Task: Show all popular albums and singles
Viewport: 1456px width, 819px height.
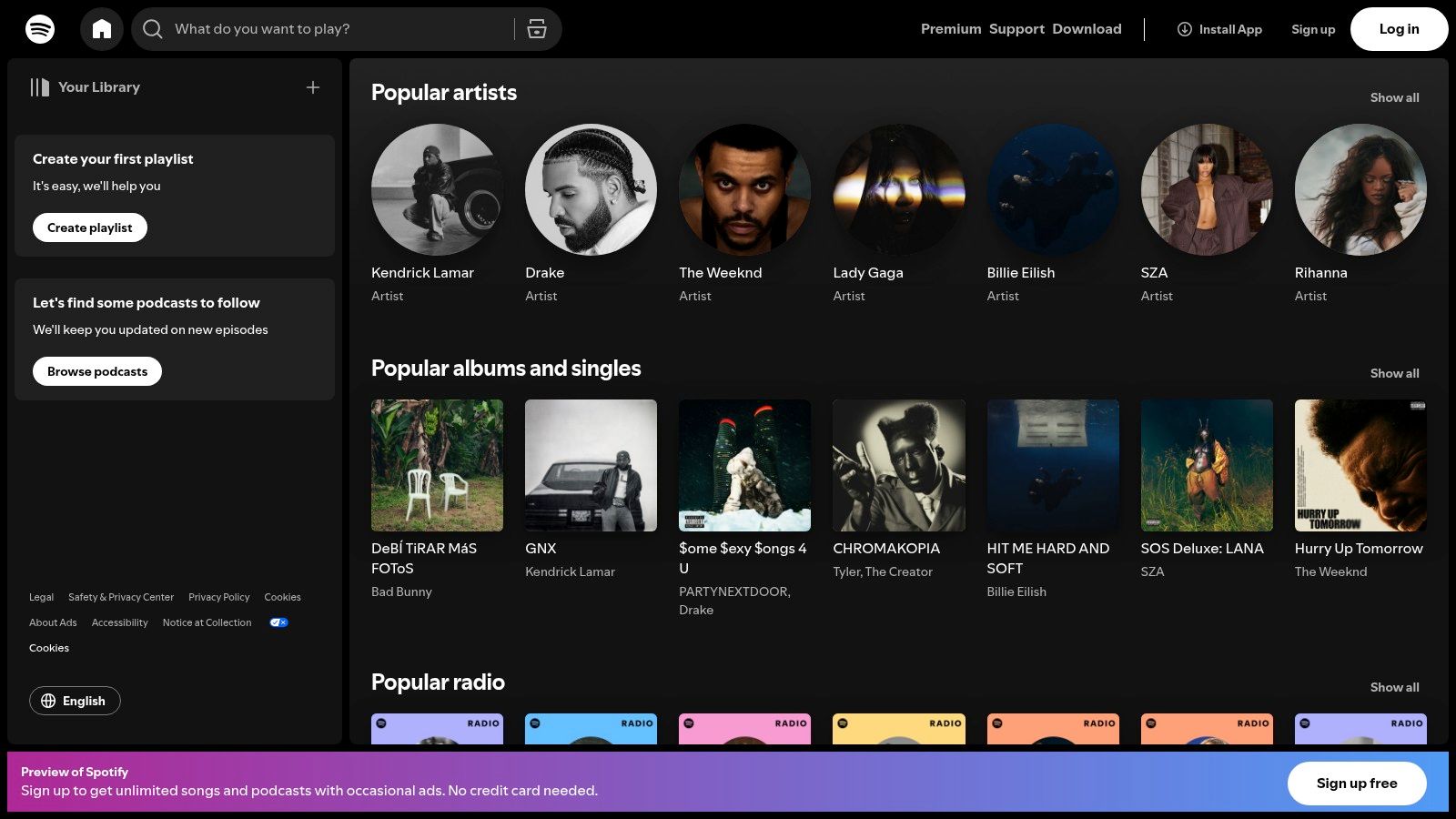Action: point(1394,373)
